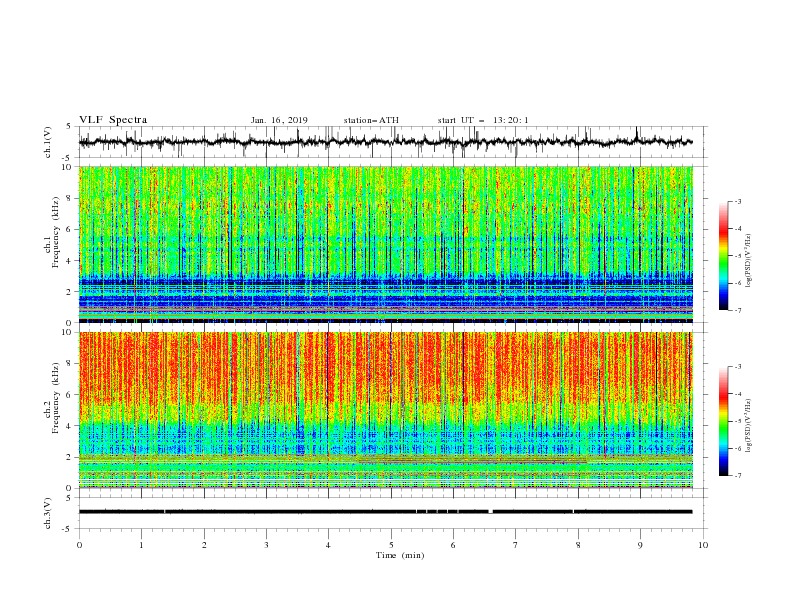Click the "6" kHz tick on ch.1 frequency axis
The image size is (792, 612).
click(x=70, y=230)
